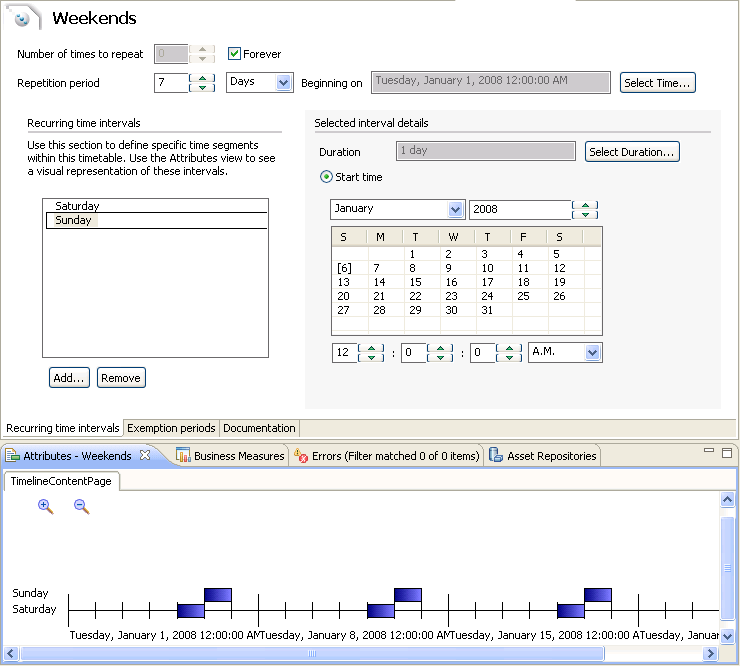The height and width of the screenshot is (666, 740).
Task: Select the TimelineContentPage tab
Action: [61, 481]
